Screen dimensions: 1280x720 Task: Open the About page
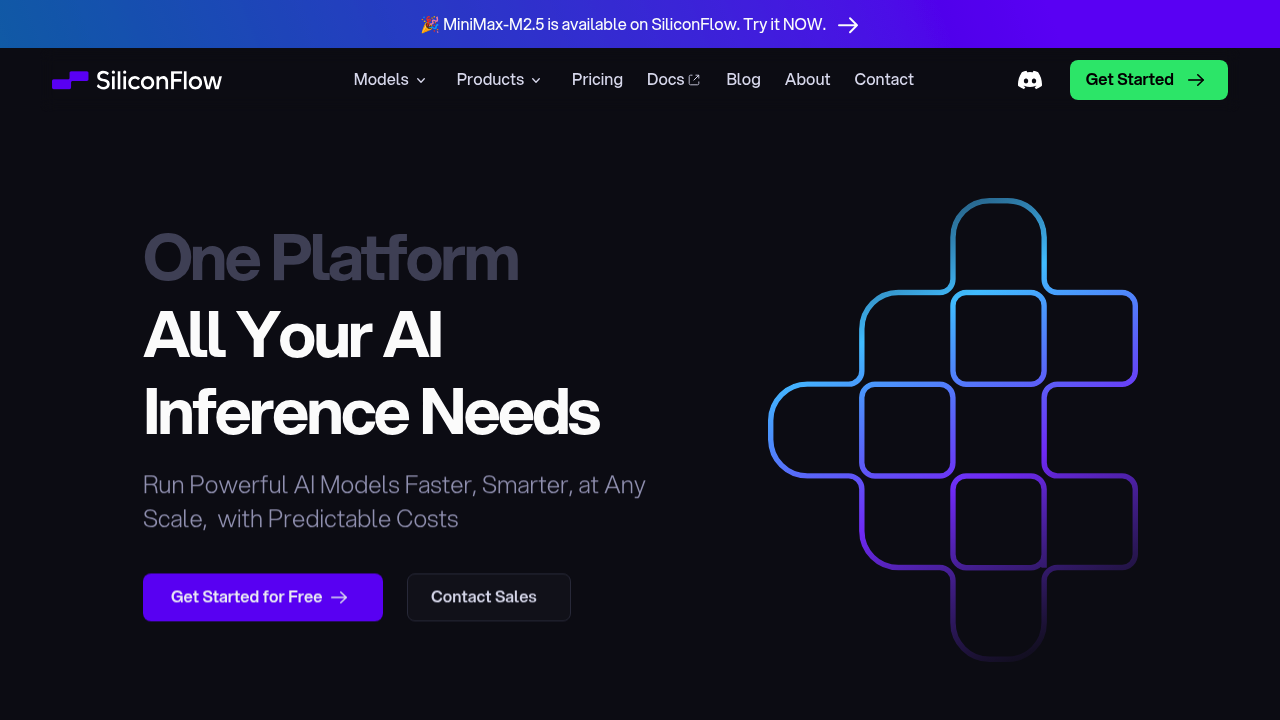807,79
